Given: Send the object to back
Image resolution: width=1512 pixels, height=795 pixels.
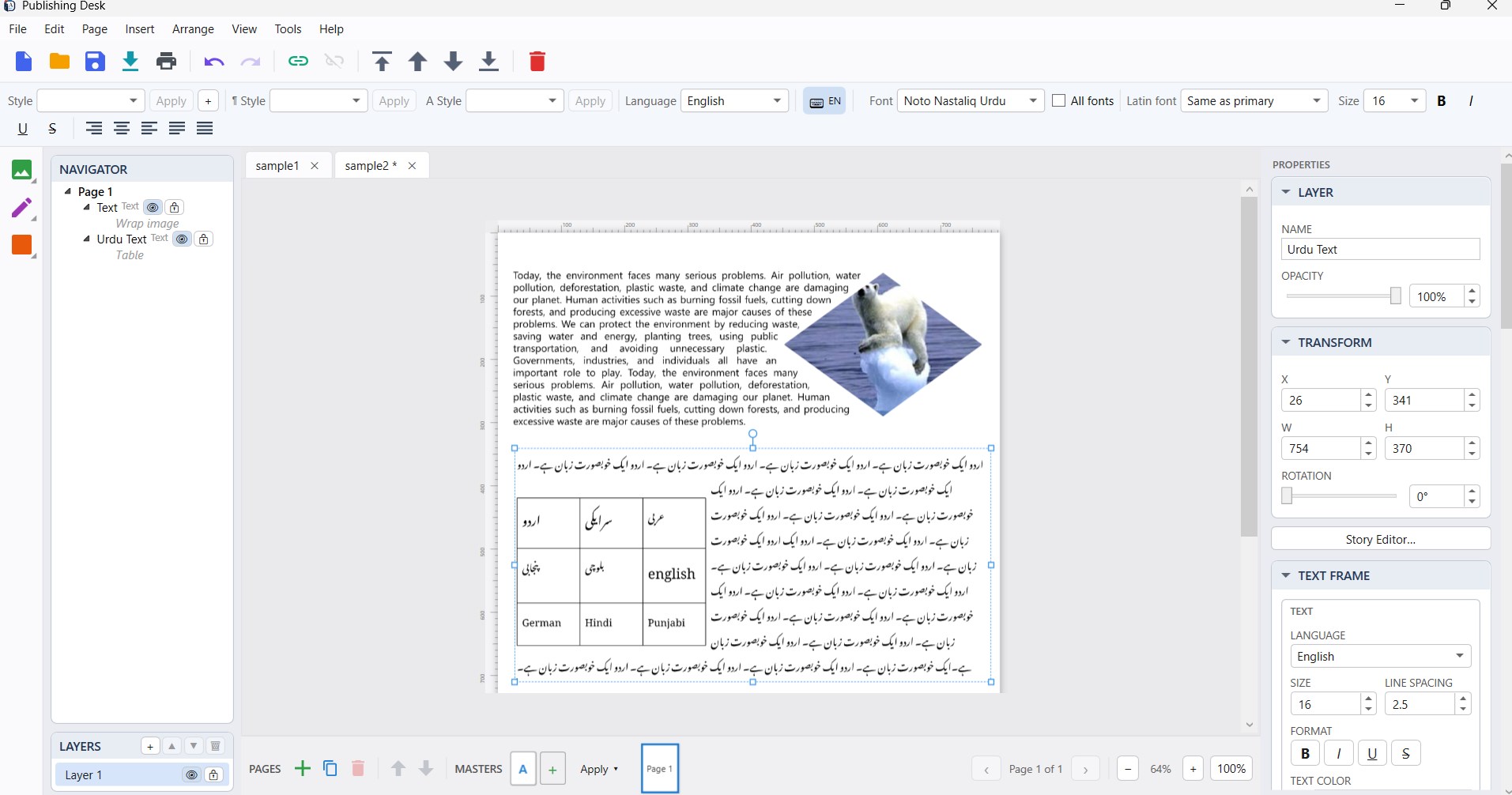Looking at the screenshot, I should [489, 62].
